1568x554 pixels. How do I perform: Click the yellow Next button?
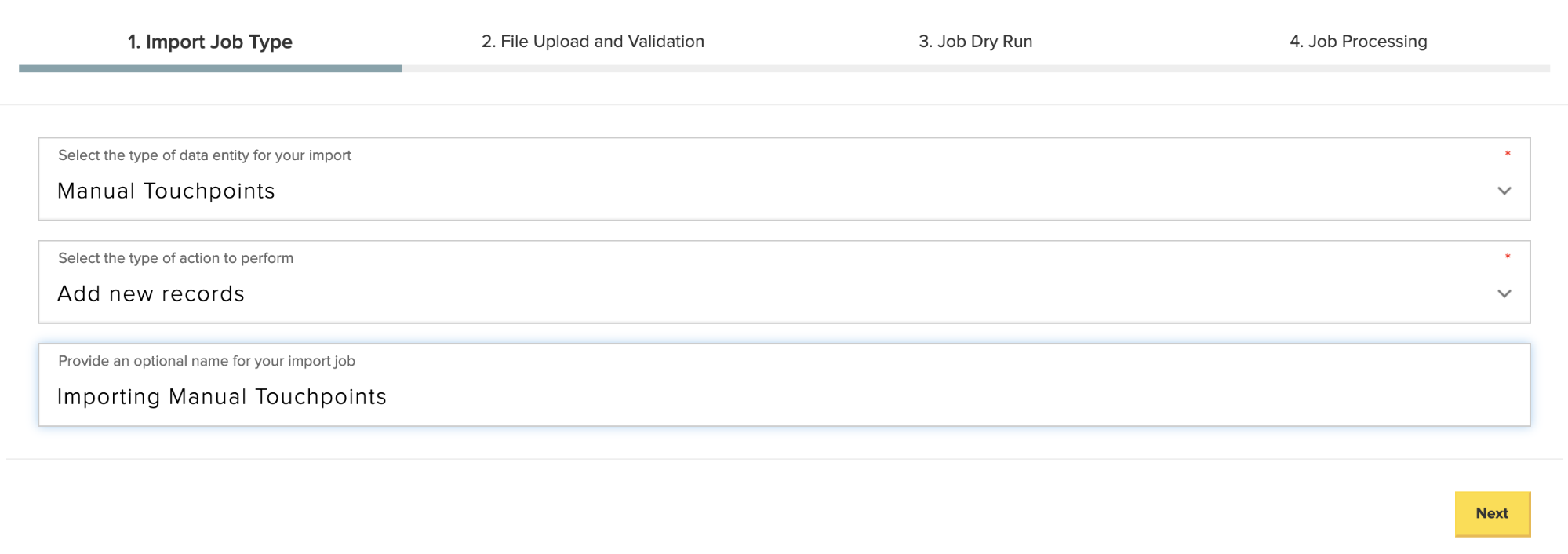1492,514
